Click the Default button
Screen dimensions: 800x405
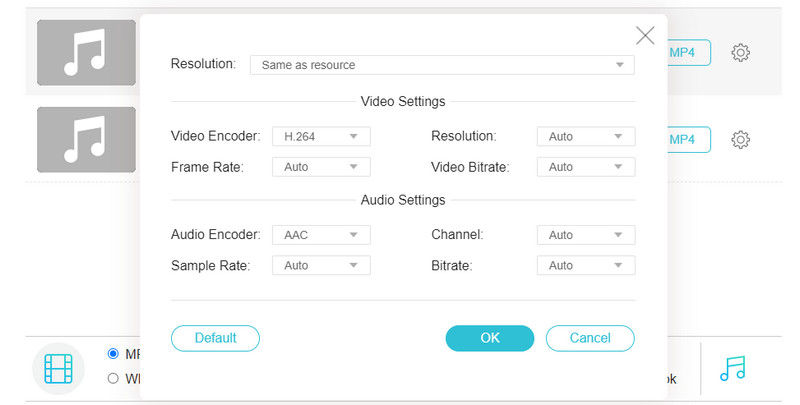click(215, 338)
